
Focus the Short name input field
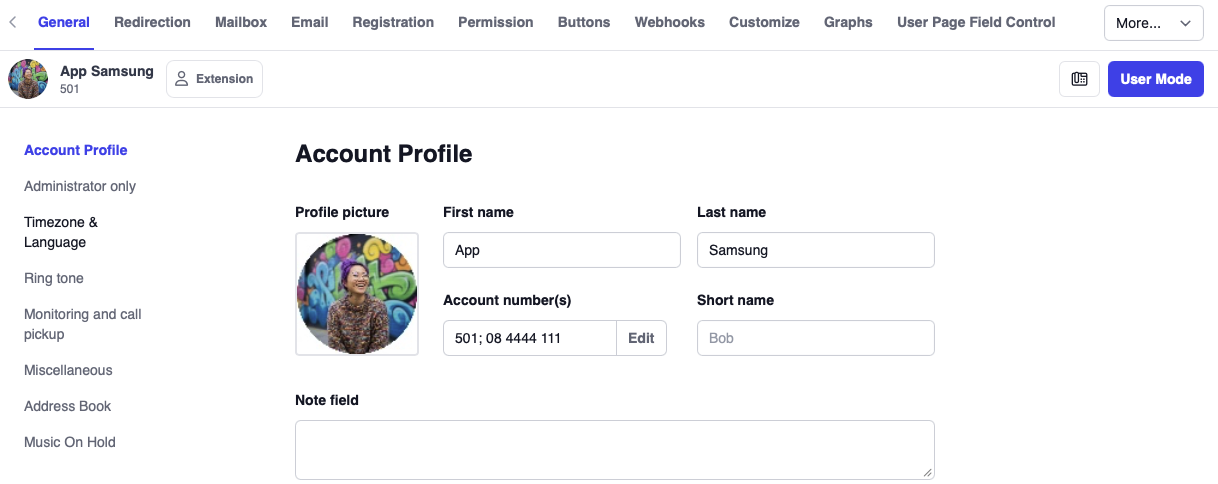coord(815,338)
